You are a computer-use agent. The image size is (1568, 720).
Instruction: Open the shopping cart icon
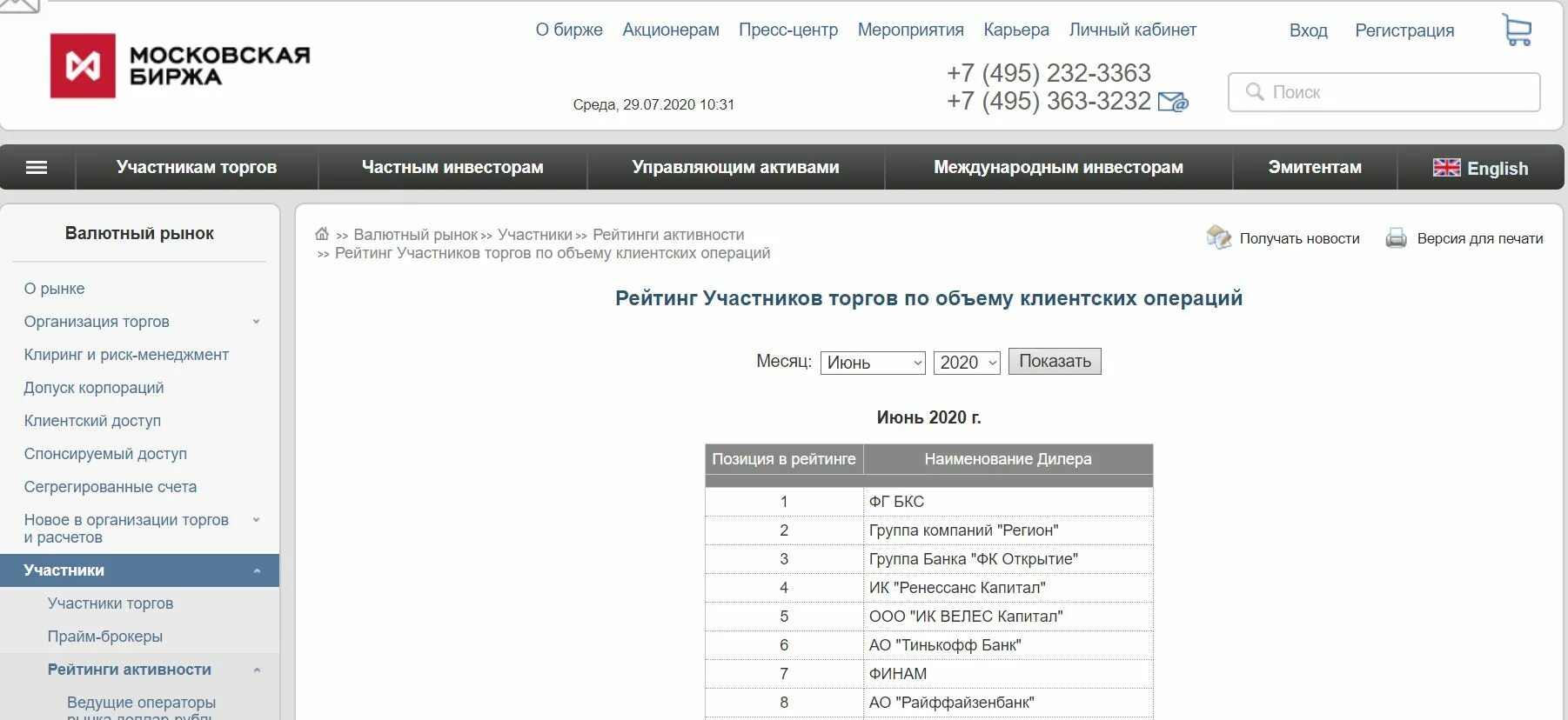coord(1517,30)
